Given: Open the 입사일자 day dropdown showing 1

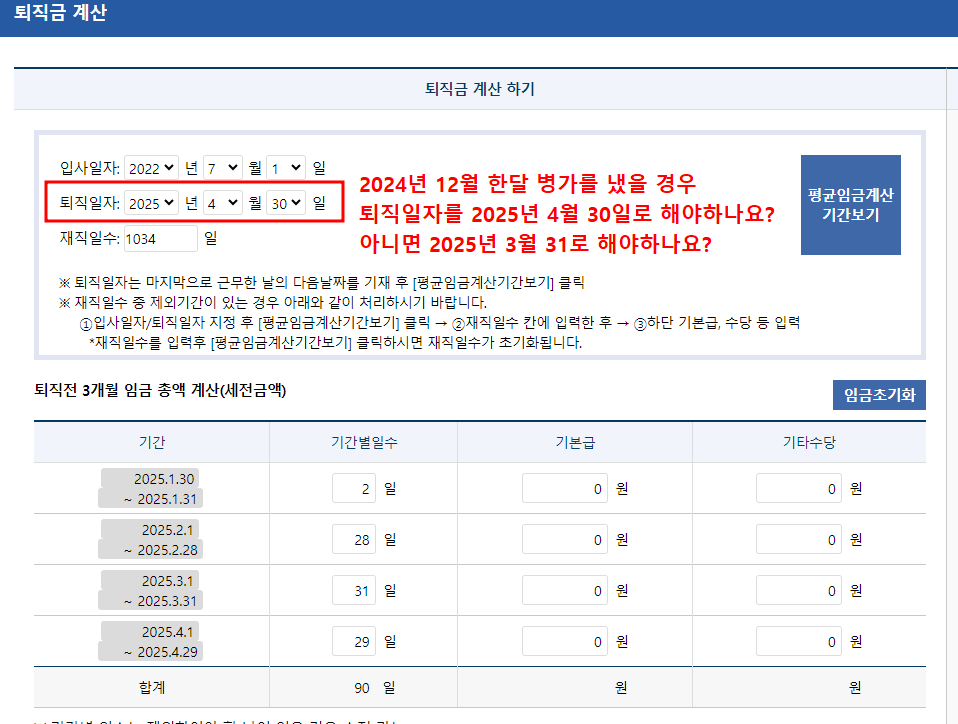Looking at the screenshot, I should (x=286, y=167).
